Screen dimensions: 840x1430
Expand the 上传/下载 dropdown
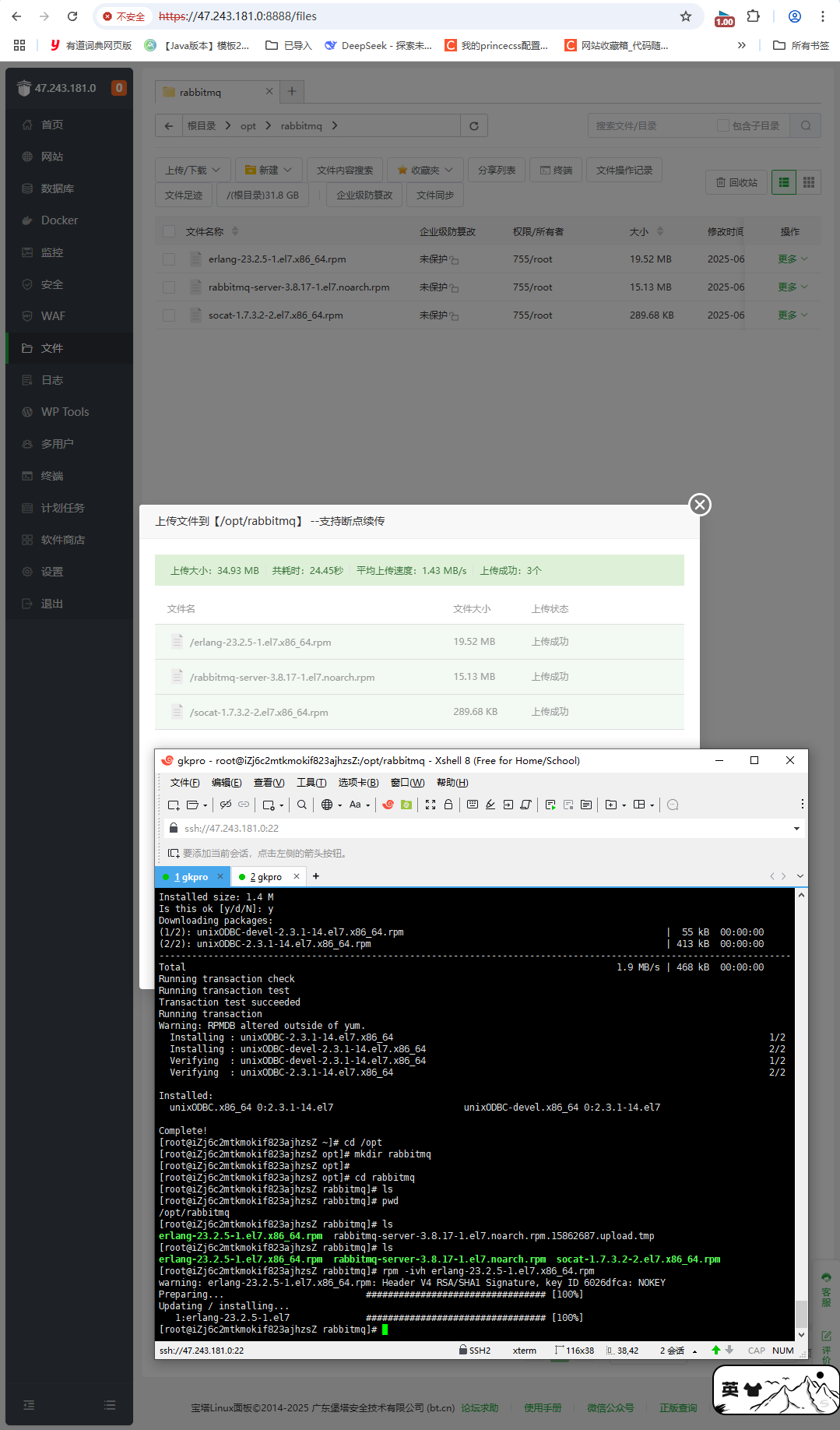coord(193,170)
